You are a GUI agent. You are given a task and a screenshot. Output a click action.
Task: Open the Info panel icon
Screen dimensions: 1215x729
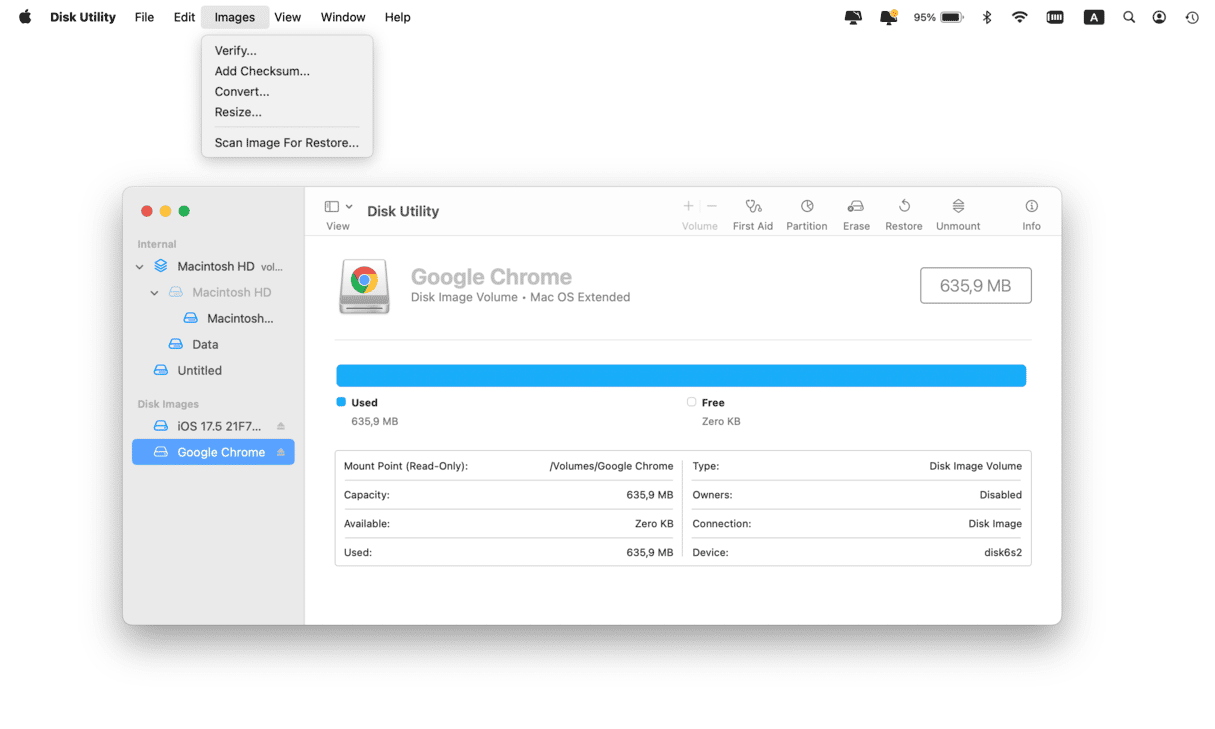click(1031, 207)
